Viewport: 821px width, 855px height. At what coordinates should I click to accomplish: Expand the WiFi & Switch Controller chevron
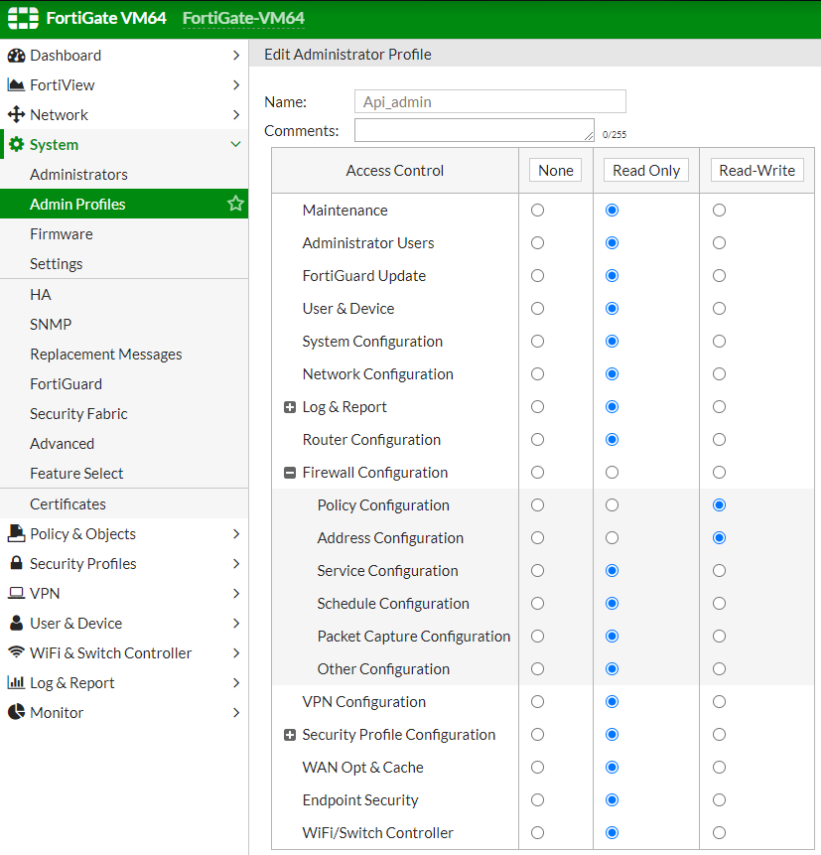pyautogui.click(x=236, y=653)
